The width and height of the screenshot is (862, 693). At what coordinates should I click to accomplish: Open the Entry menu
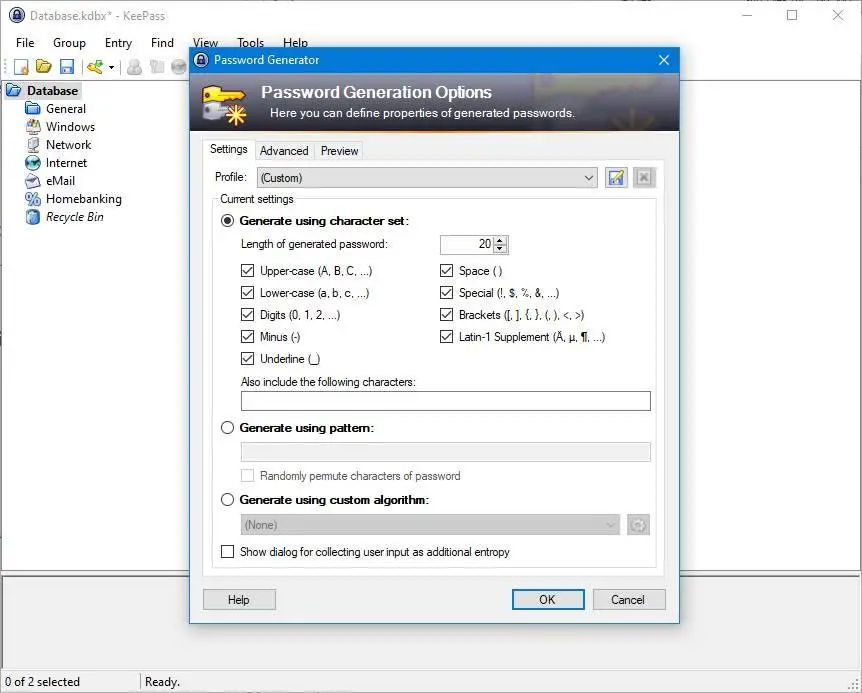(118, 43)
